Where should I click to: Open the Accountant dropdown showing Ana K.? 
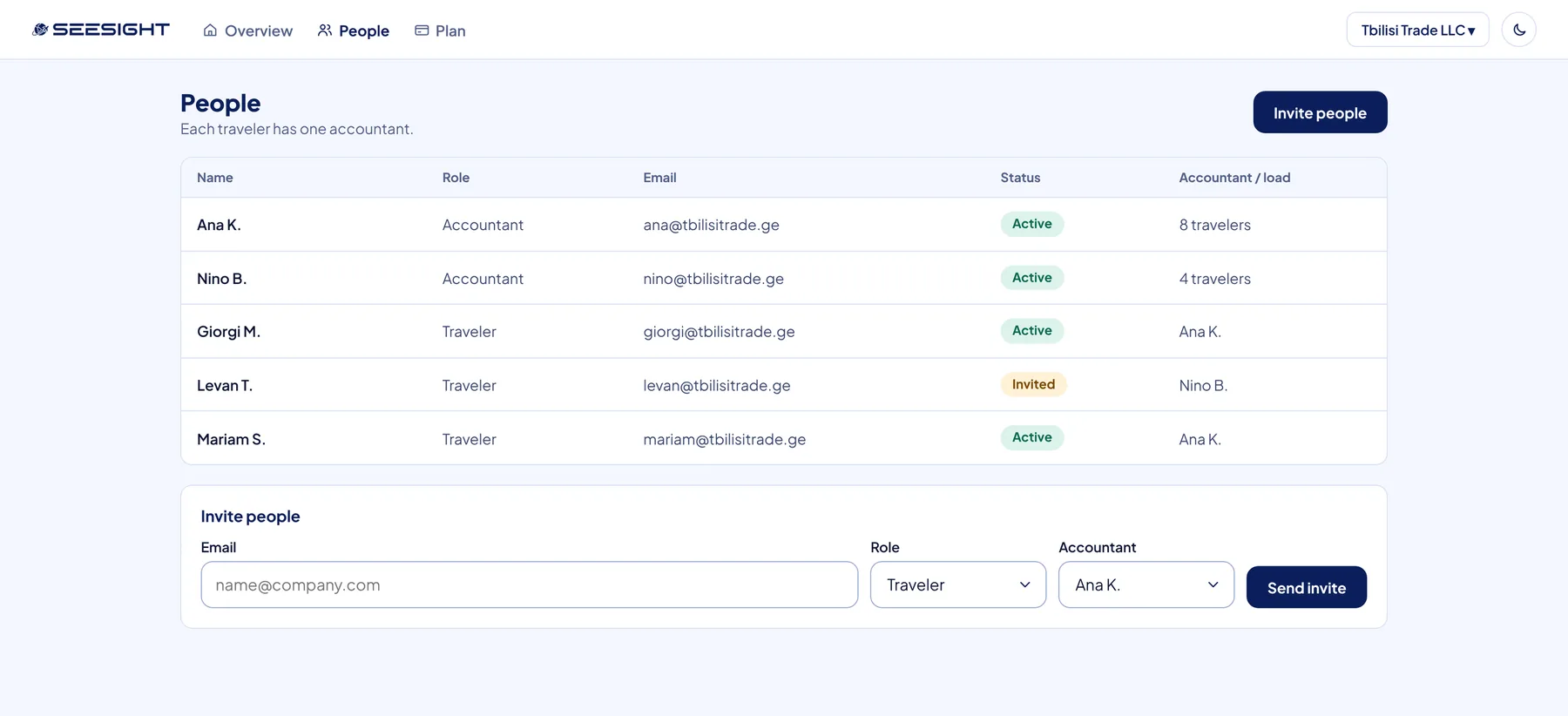(1146, 584)
